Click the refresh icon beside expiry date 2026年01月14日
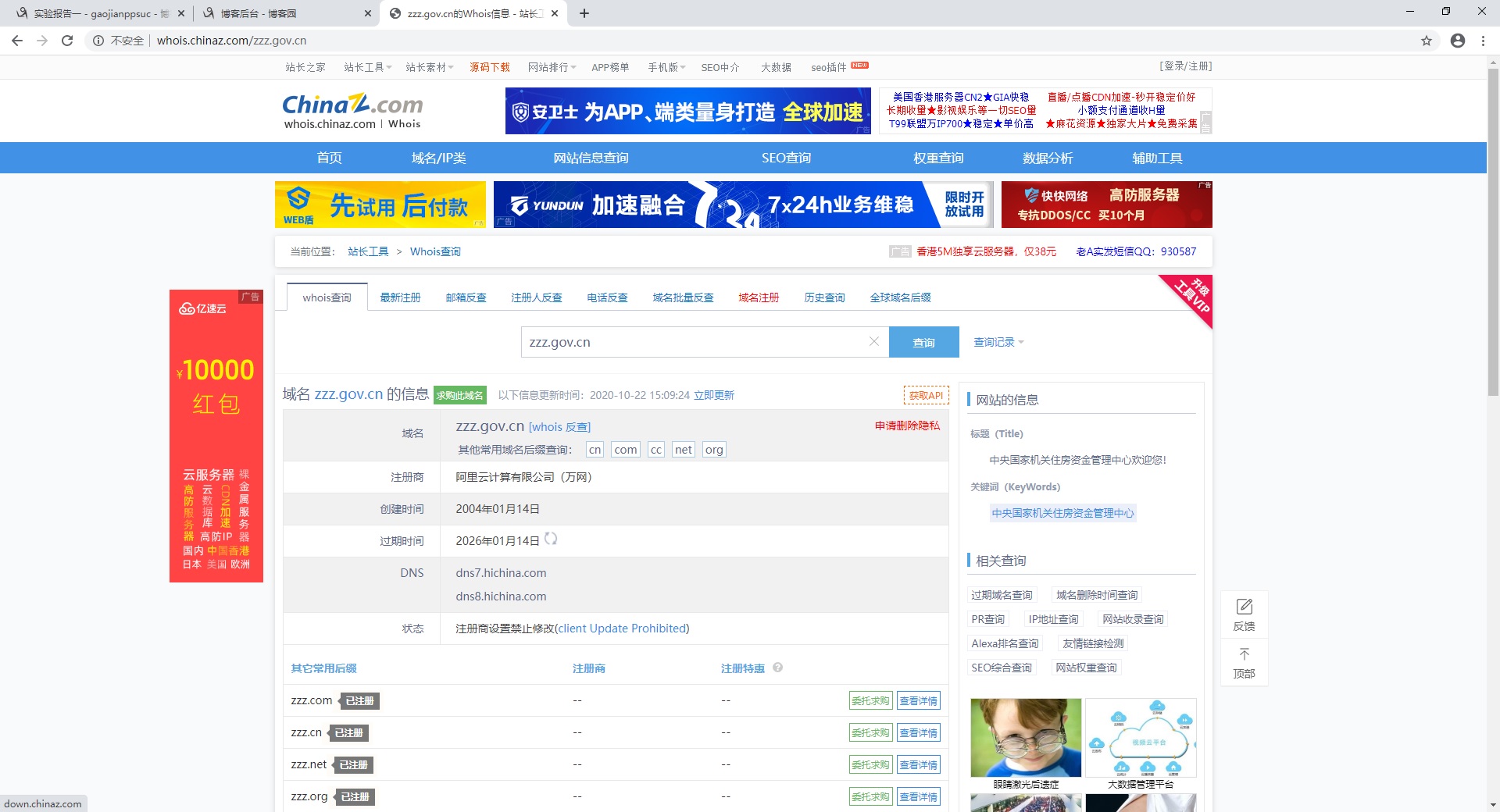Viewport: 1500px width, 812px height. coord(551,539)
